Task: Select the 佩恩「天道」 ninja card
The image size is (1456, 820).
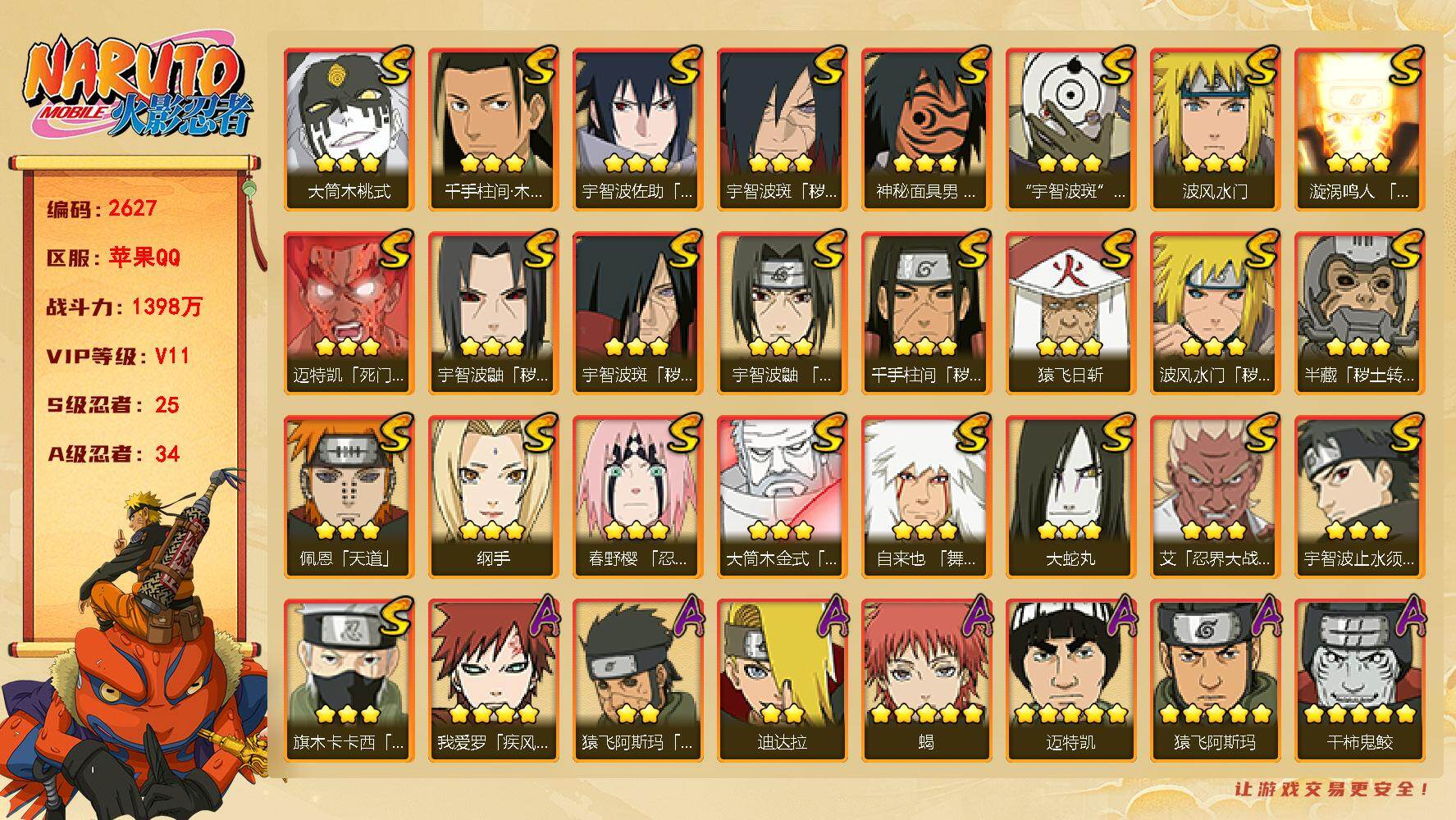Action: tap(349, 497)
